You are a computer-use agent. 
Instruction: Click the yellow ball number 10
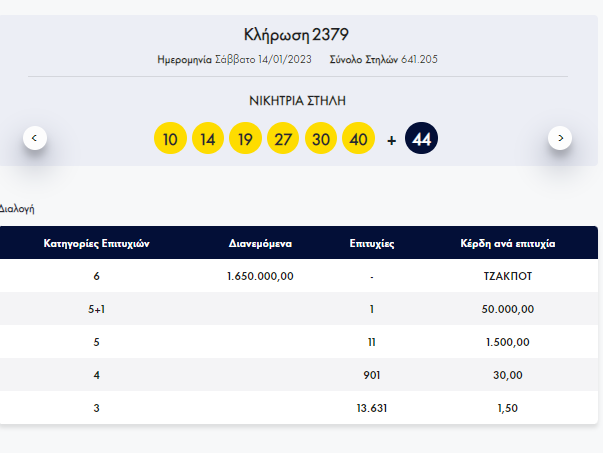click(x=170, y=138)
